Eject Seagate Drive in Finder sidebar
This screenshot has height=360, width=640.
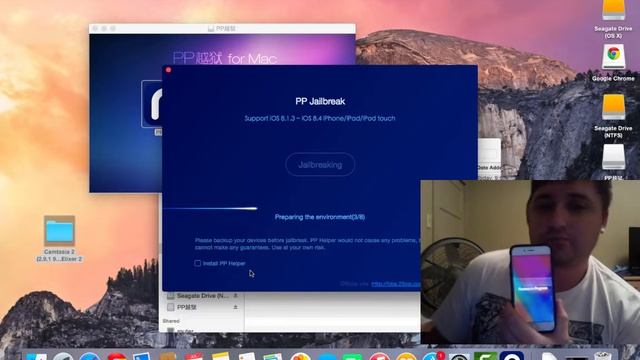click(236, 296)
